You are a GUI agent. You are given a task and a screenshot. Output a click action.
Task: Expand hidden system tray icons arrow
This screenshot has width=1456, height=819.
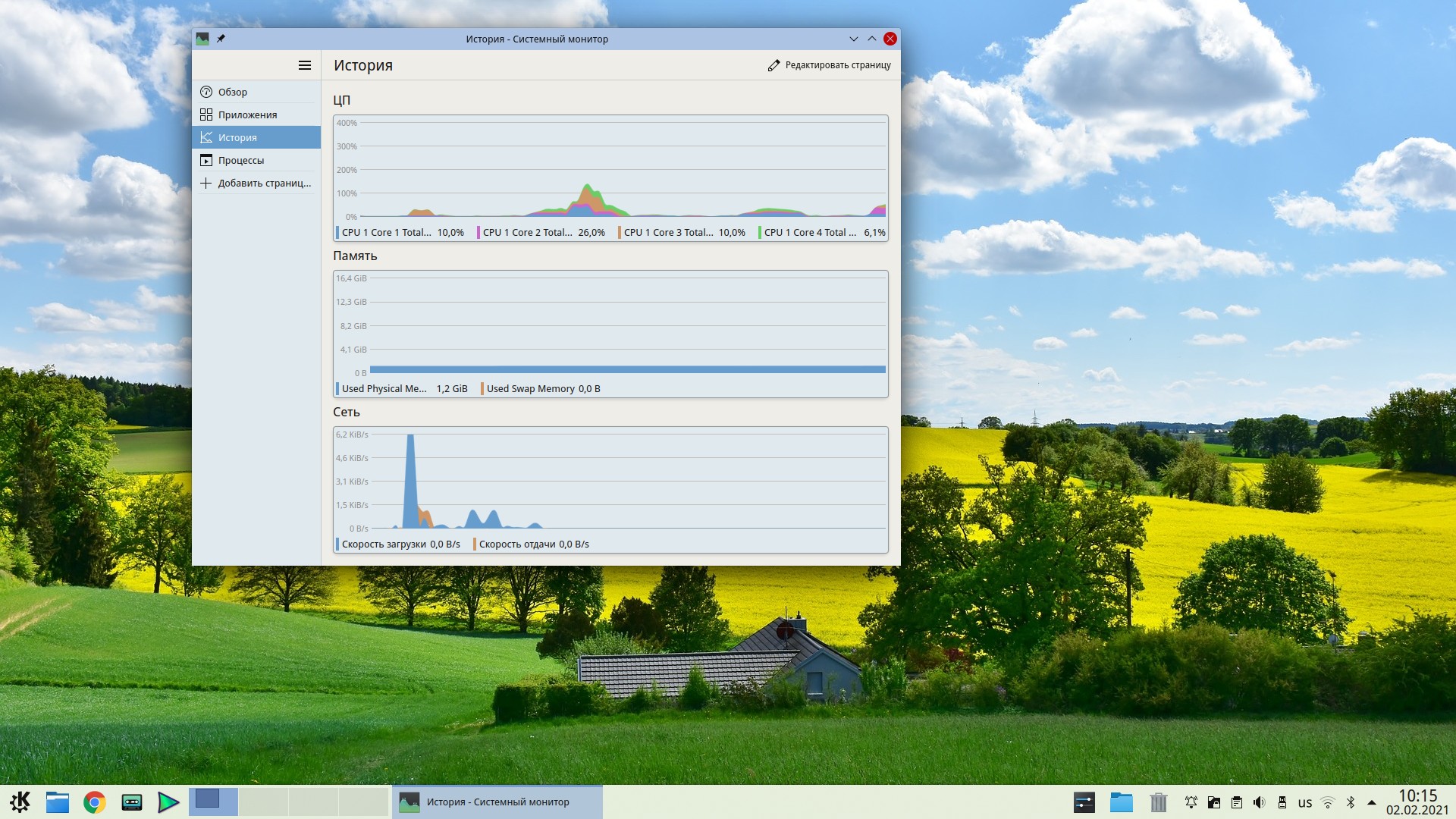point(1371,802)
